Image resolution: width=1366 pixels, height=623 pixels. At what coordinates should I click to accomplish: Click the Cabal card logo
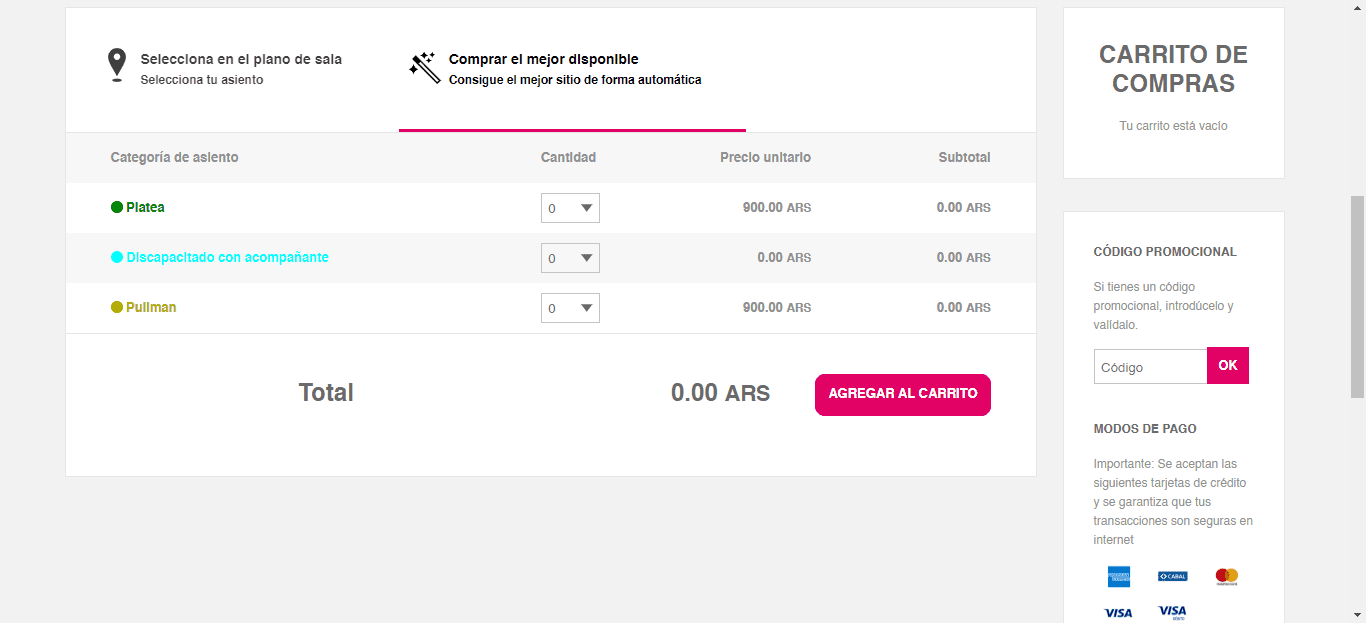1172,576
